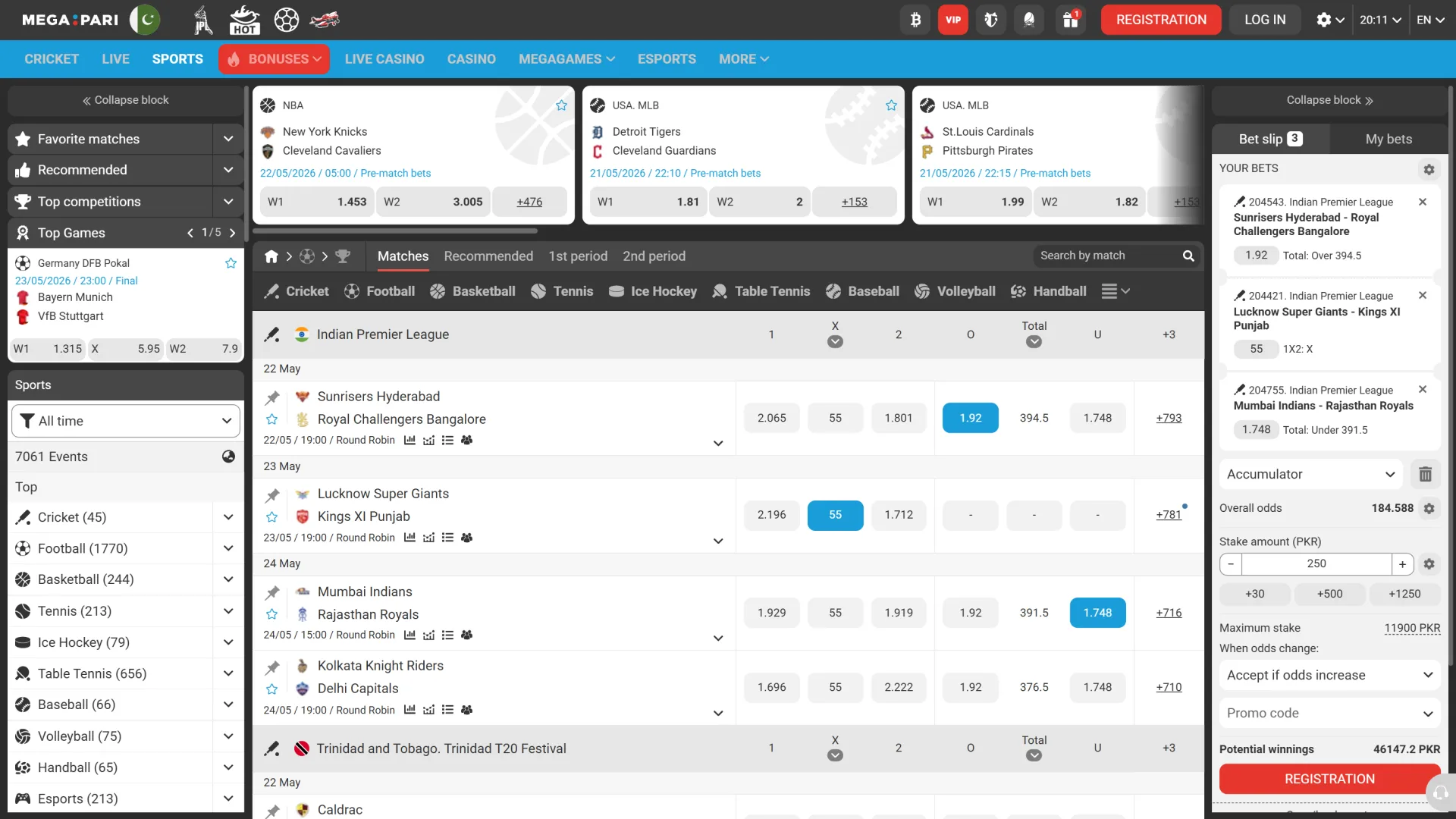The image size is (1456, 819).
Task: Decrease stake with minus stepper
Action: point(1231,563)
